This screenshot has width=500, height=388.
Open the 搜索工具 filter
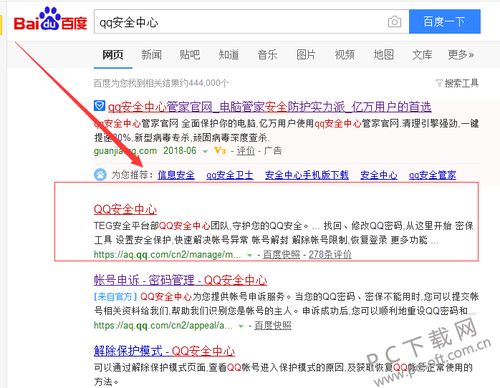point(457,83)
